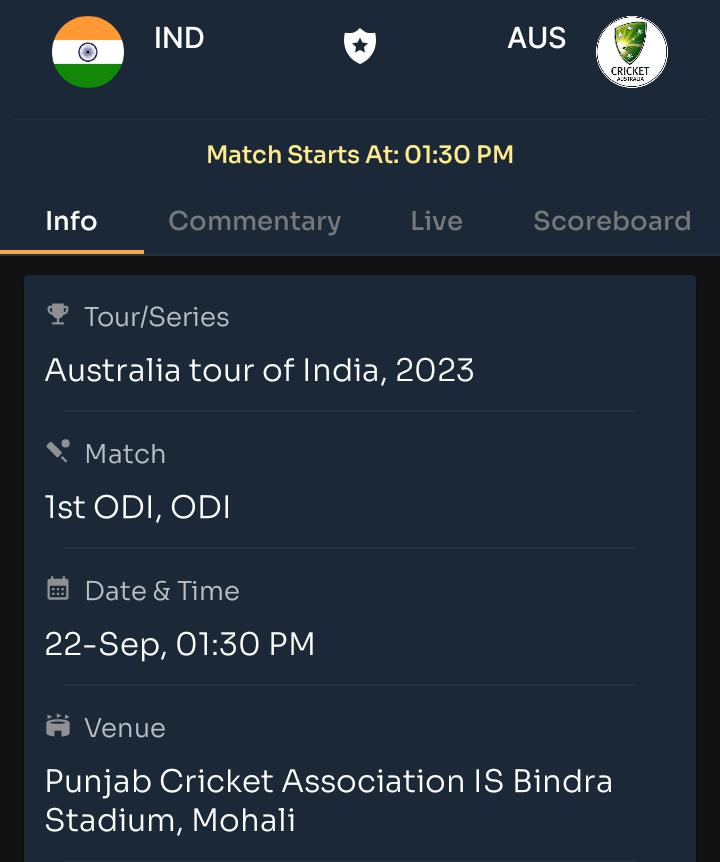Tap the AUS team name
This screenshot has height=862, width=720.
536,38
